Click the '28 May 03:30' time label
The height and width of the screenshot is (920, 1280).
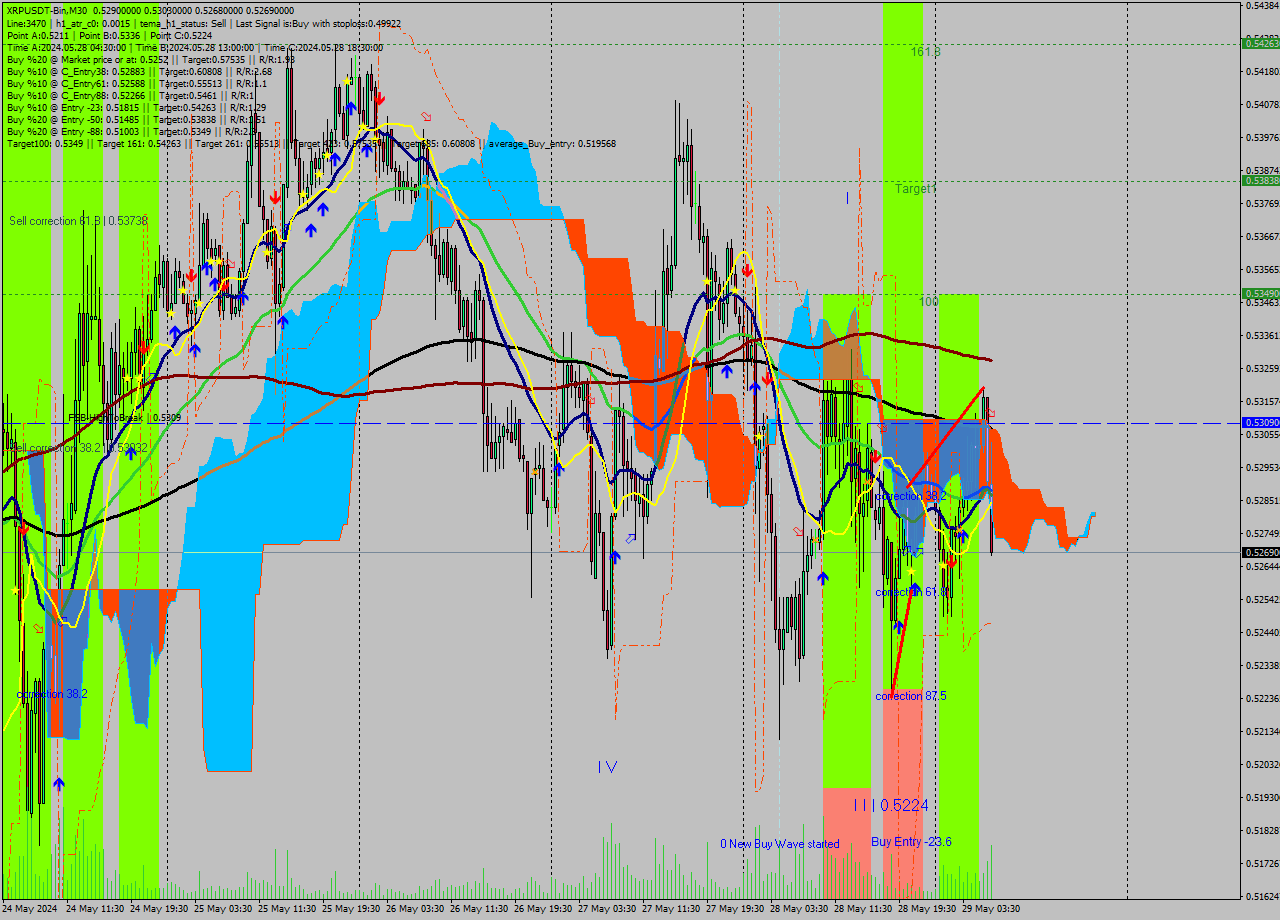[799, 909]
